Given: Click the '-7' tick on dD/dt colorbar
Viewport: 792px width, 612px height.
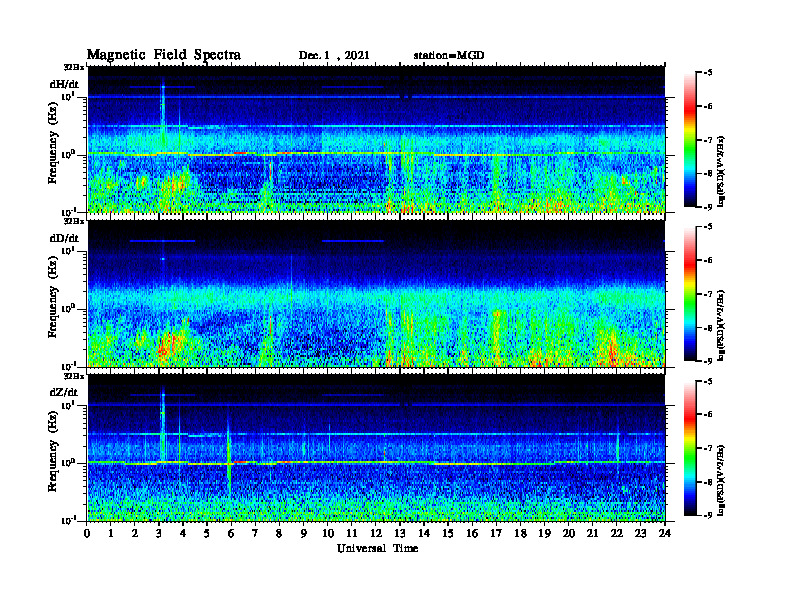Looking at the screenshot, I should tap(707, 294).
